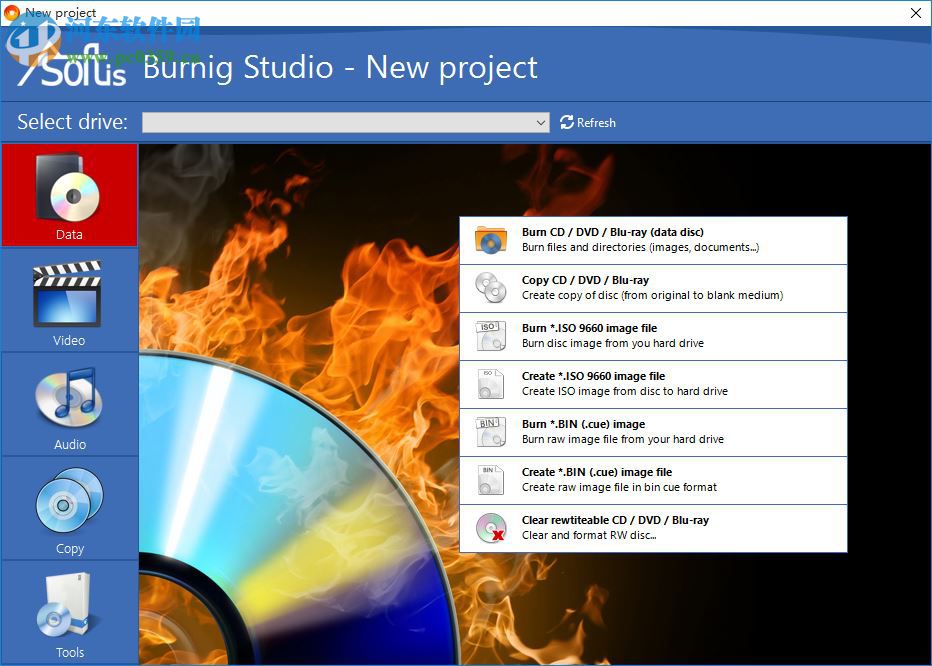The height and width of the screenshot is (666, 932).
Task: Click the New project title bar icon
Action: [11, 13]
